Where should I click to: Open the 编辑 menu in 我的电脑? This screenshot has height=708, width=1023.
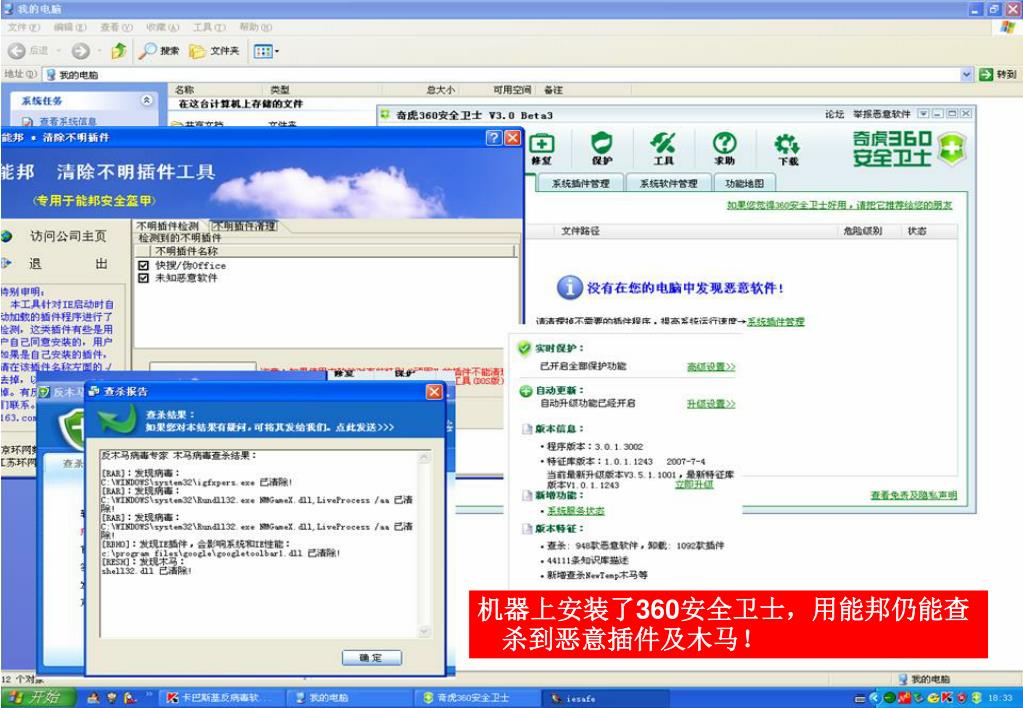coord(70,27)
